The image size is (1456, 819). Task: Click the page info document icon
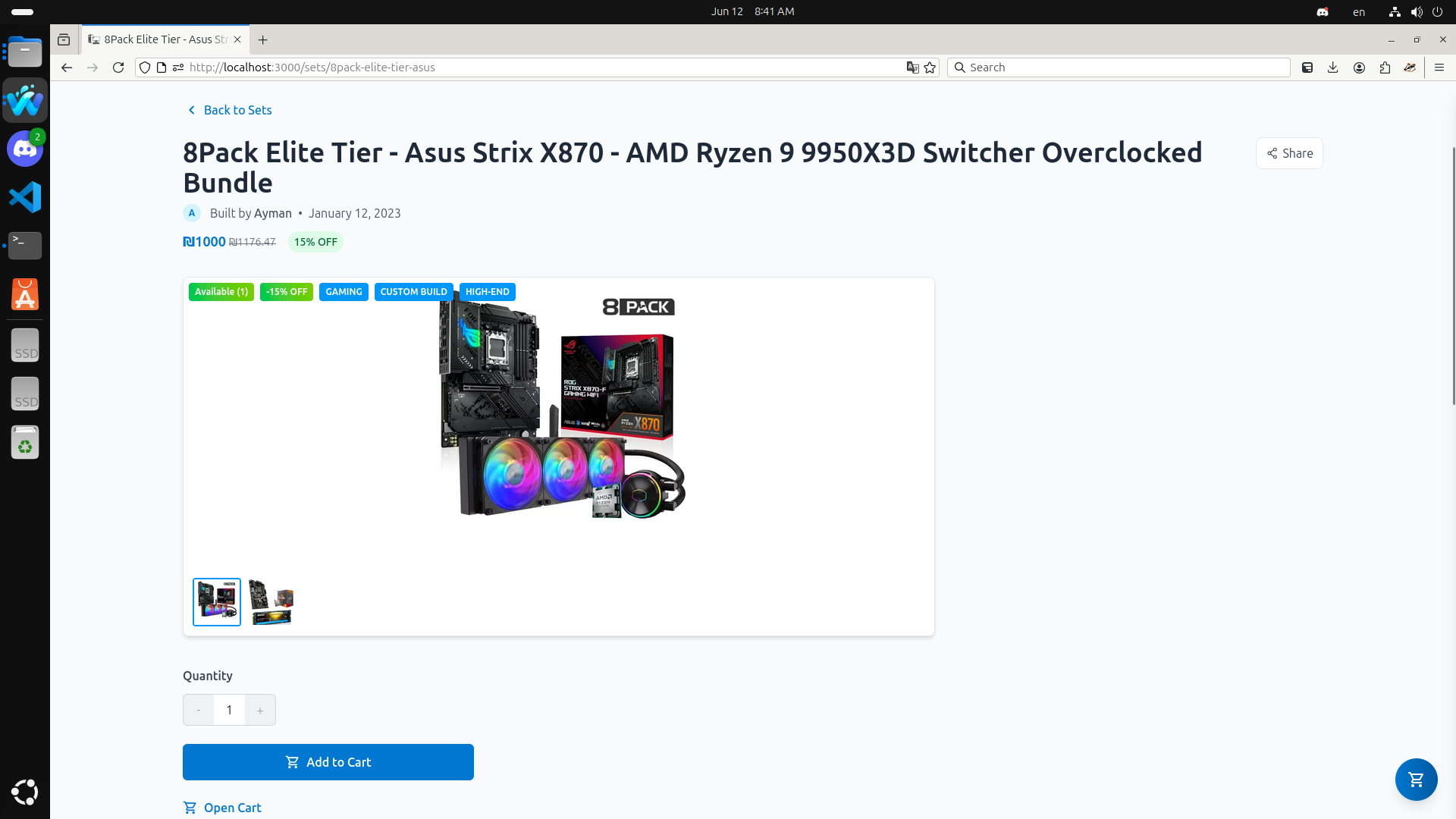point(162,67)
